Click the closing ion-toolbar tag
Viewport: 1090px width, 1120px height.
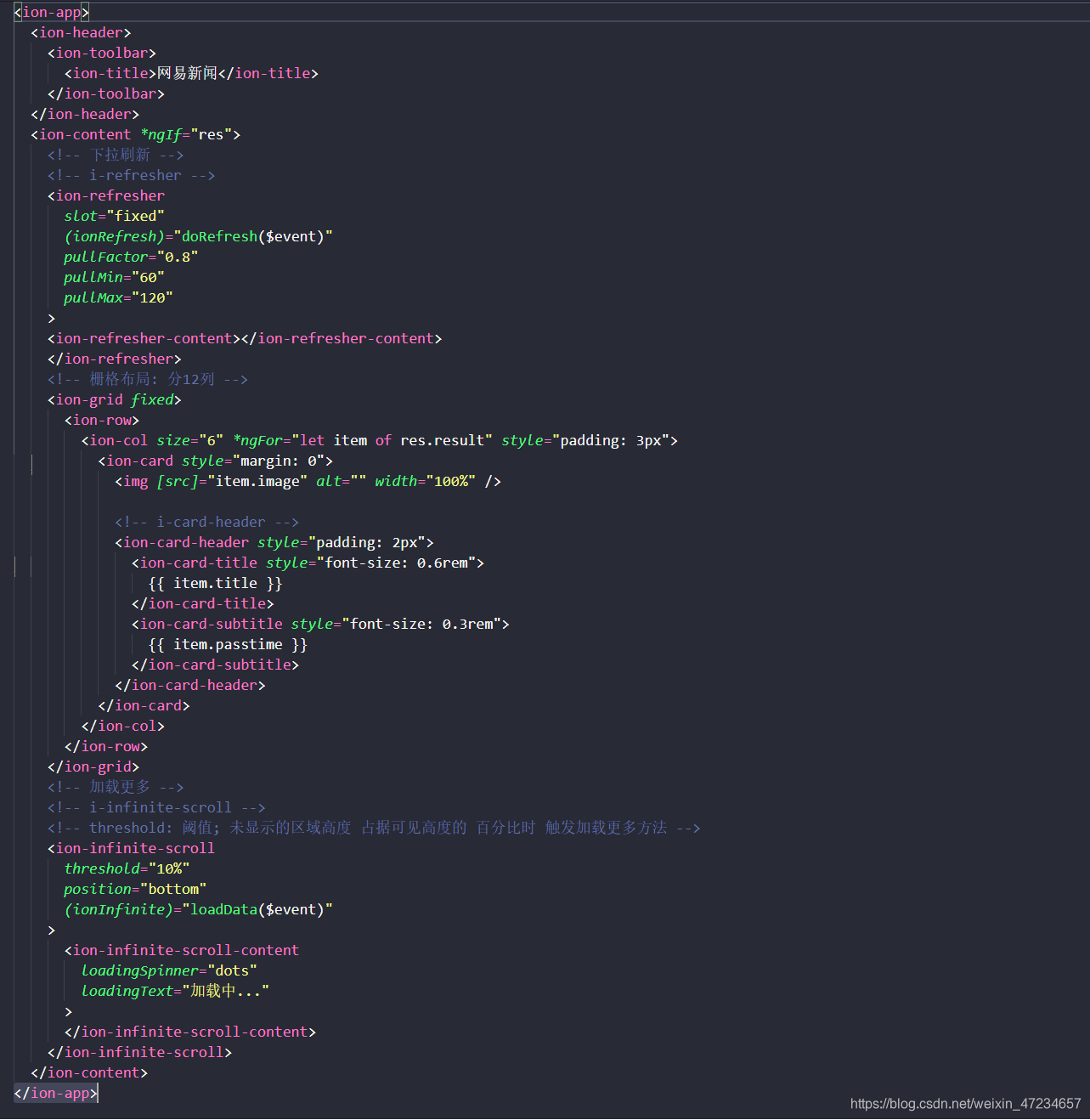pyautogui.click(x=106, y=93)
